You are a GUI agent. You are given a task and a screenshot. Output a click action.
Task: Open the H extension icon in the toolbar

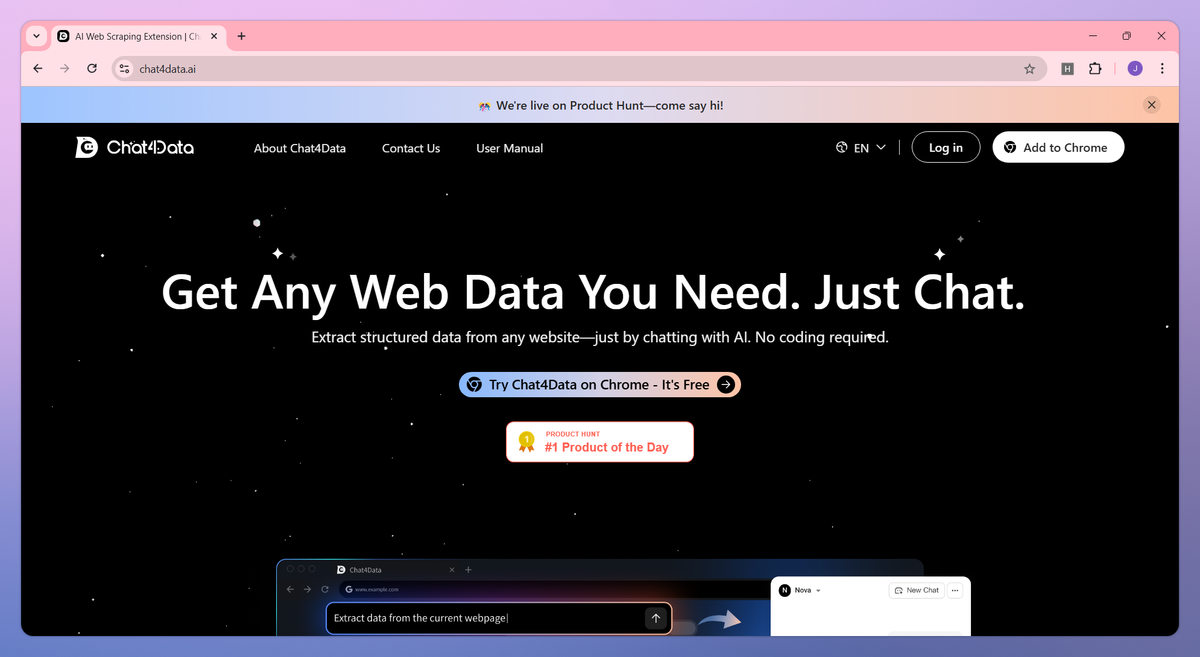click(x=1067, y=69)
